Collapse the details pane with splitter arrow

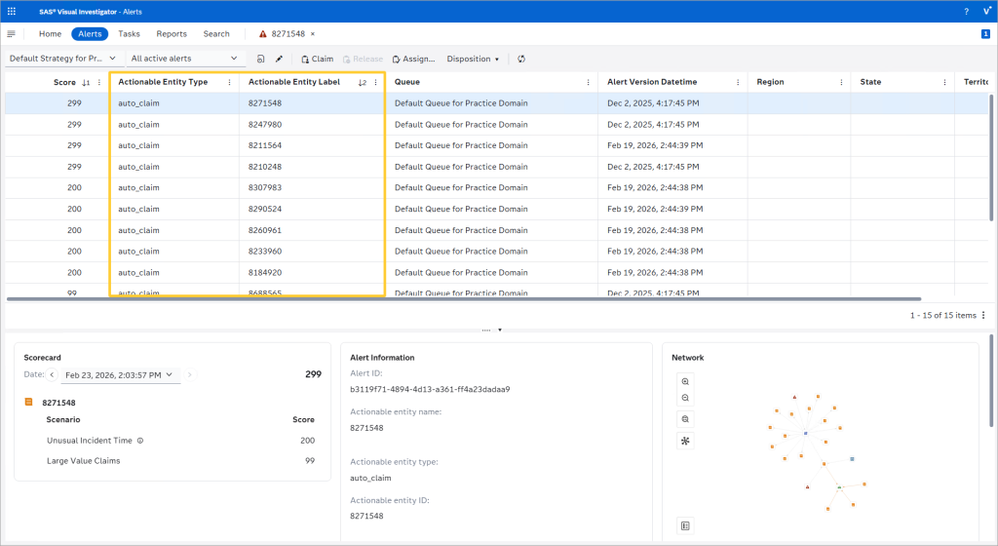click(500, 330)
